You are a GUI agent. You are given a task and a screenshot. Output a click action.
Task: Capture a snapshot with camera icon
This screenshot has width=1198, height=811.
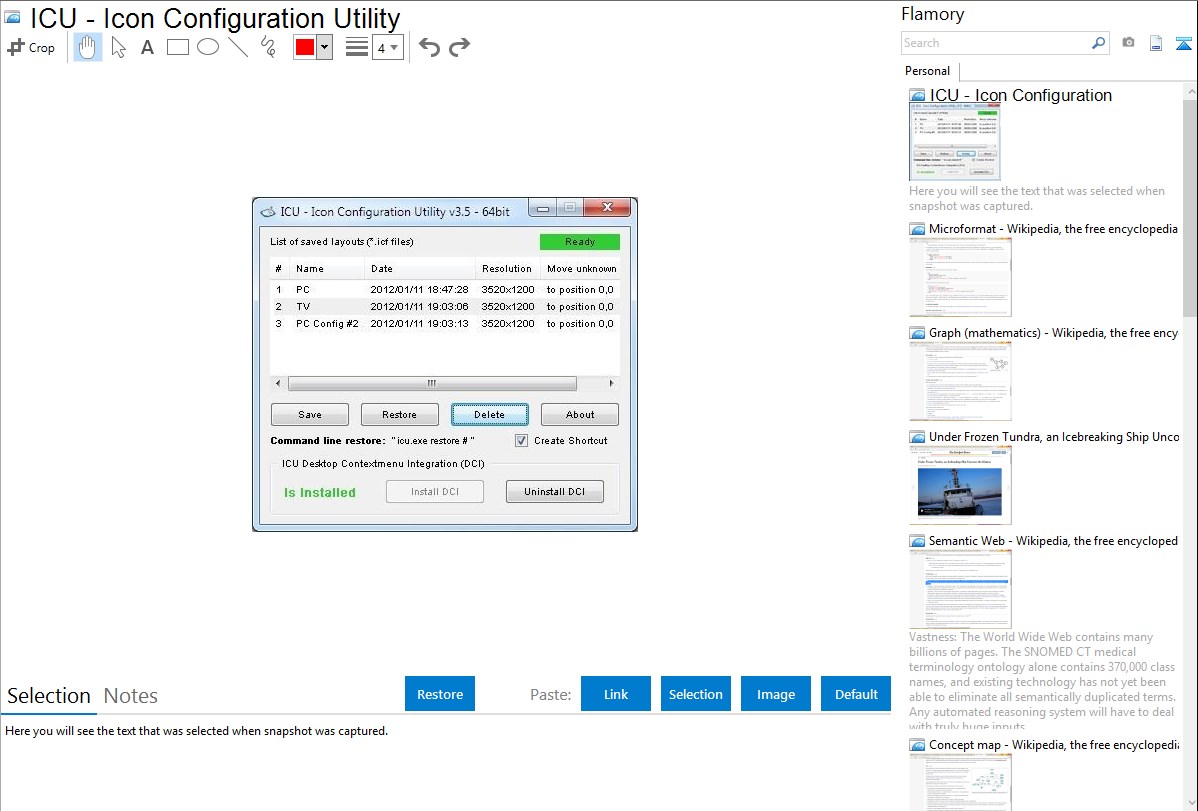[1128, 43]
